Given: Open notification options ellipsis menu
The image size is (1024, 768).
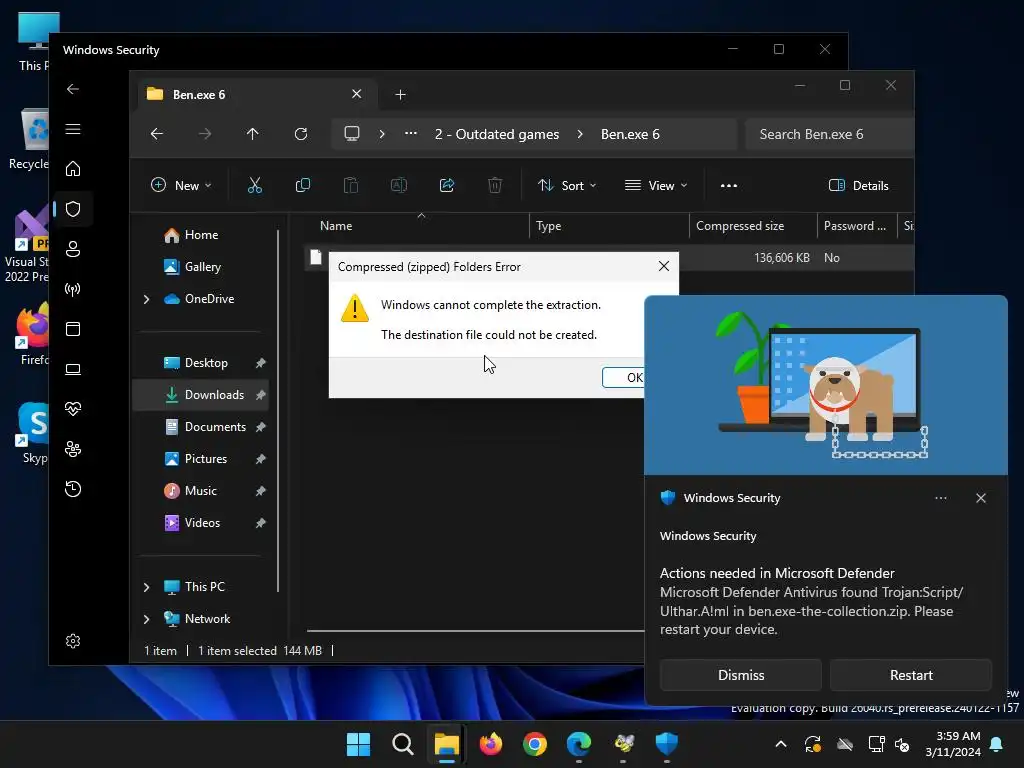Looking at the screenshot, I should [940, 498].
